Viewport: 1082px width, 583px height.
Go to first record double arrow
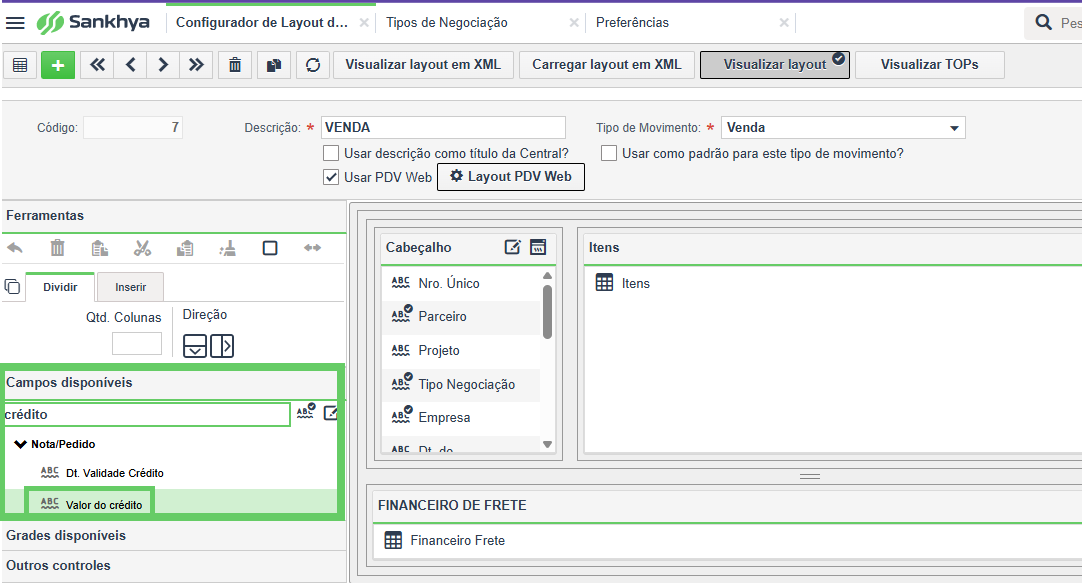[97, 65]
